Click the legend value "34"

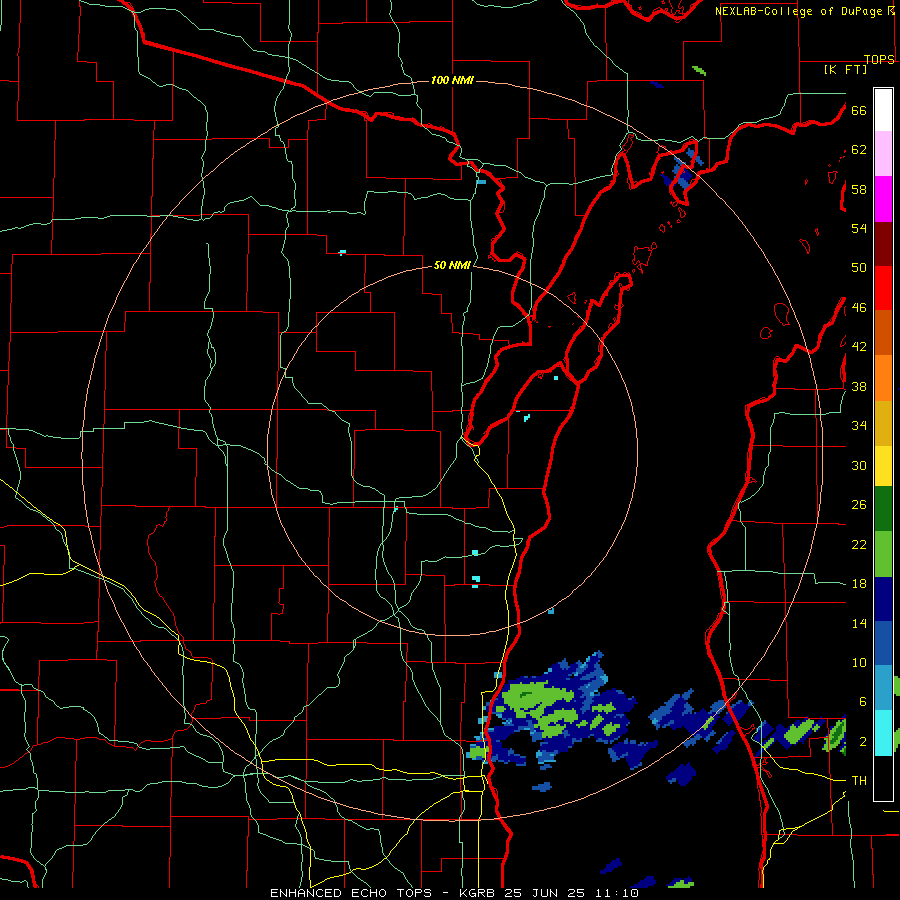pyautogui.click(x=859, y=426)
